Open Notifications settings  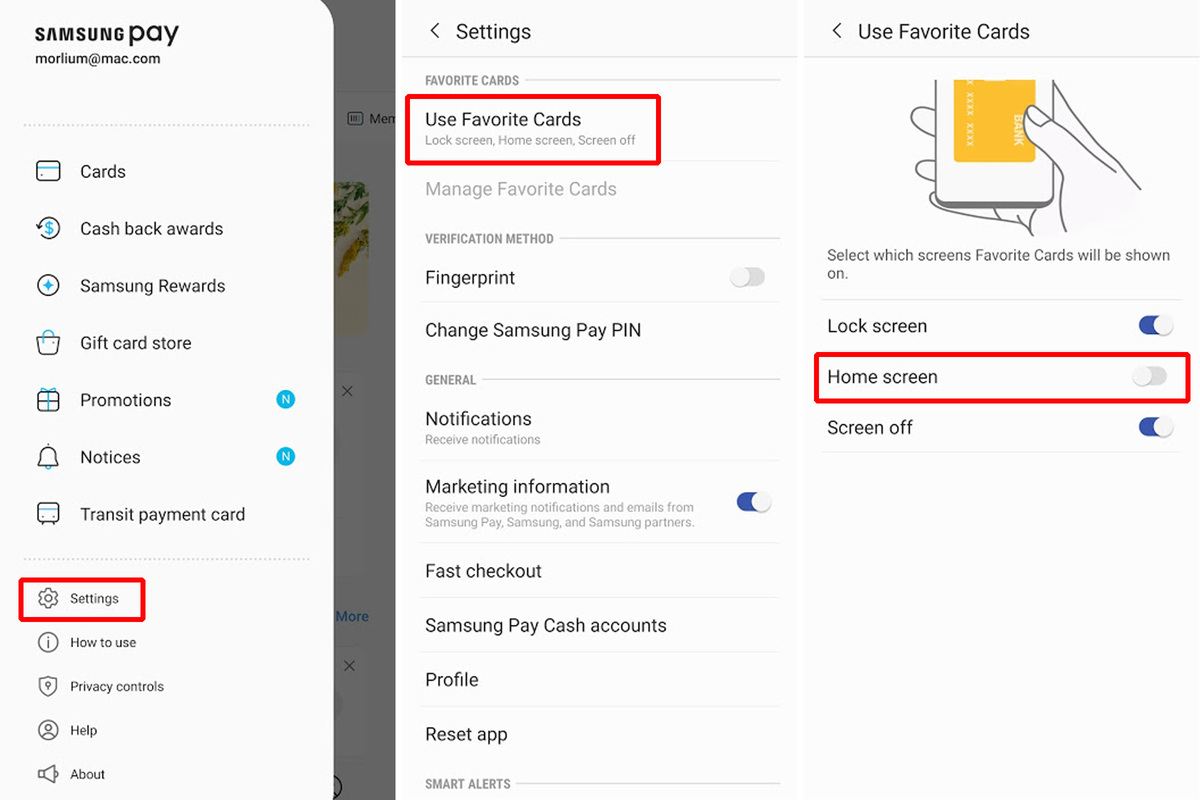pyautogui.click(x=601, y=427)
